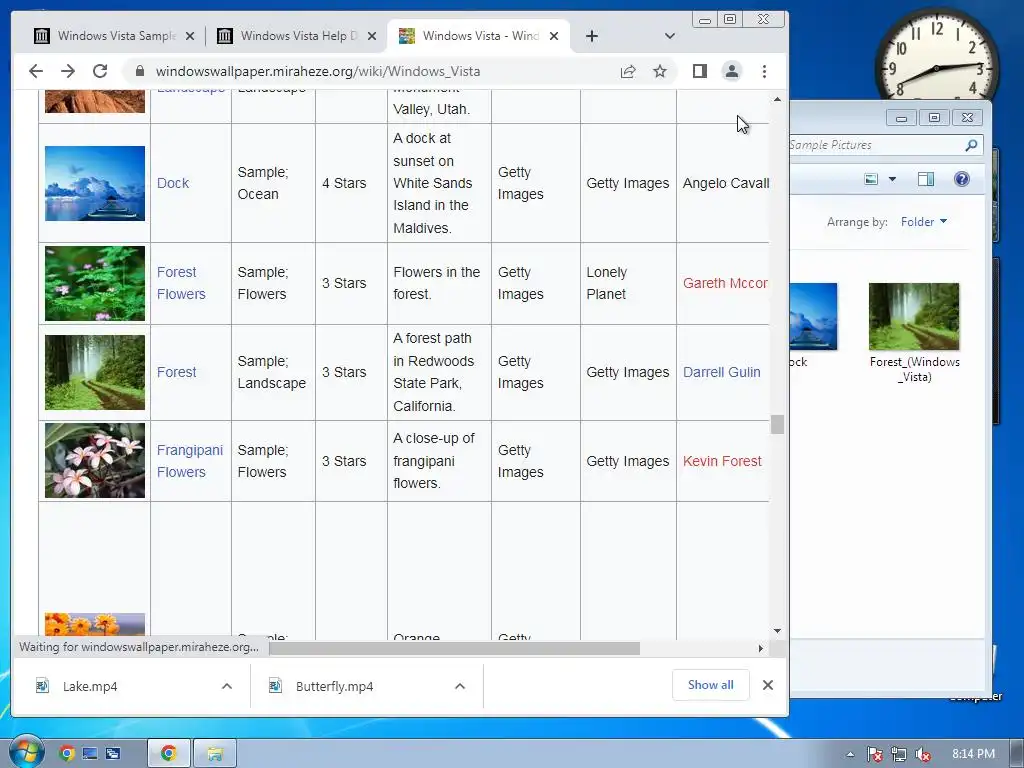The image size is (1024, 768).
Task: Click Show desktop quick launch icon
Action: click(x=89, y=754)
